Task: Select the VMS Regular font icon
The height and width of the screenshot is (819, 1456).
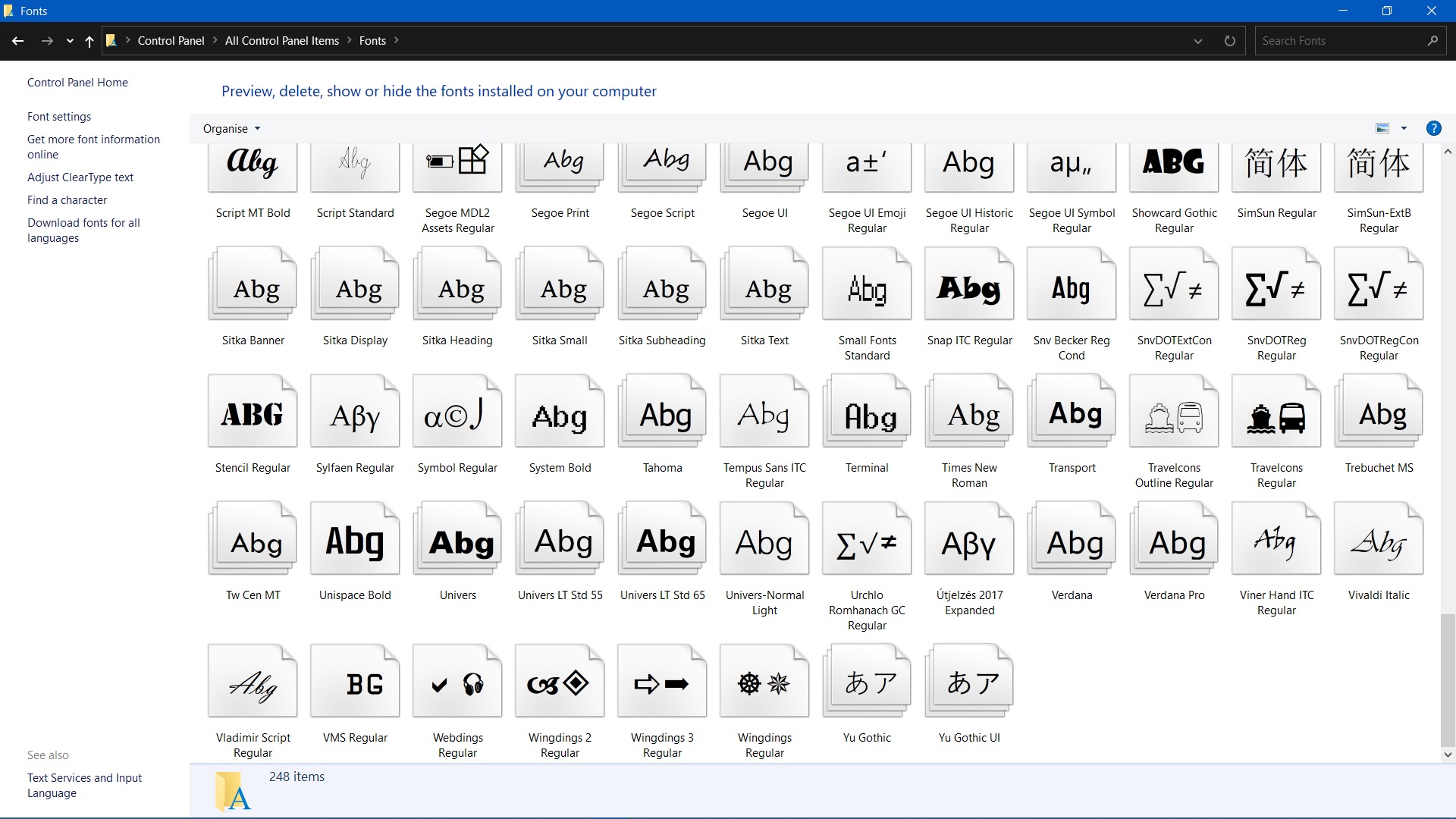Action: pyautogui.click(x=355, y=681)
